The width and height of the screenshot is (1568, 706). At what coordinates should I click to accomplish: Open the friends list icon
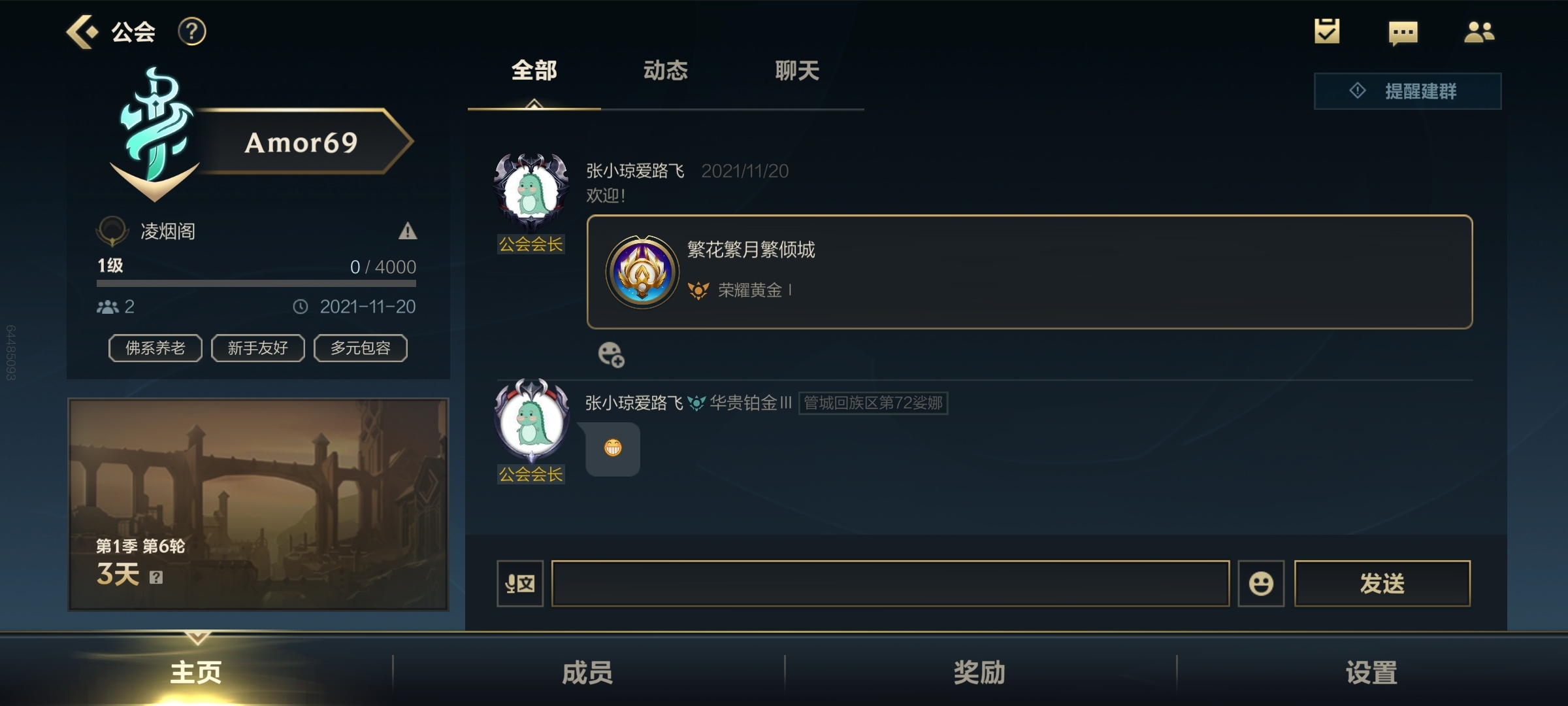point(1479,31)
